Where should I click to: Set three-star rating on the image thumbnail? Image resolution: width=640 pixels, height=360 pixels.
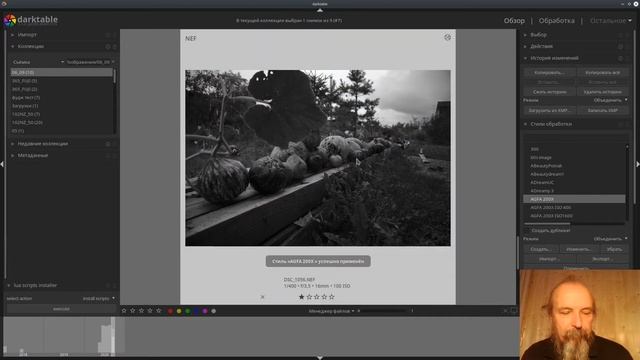[316, 297]
